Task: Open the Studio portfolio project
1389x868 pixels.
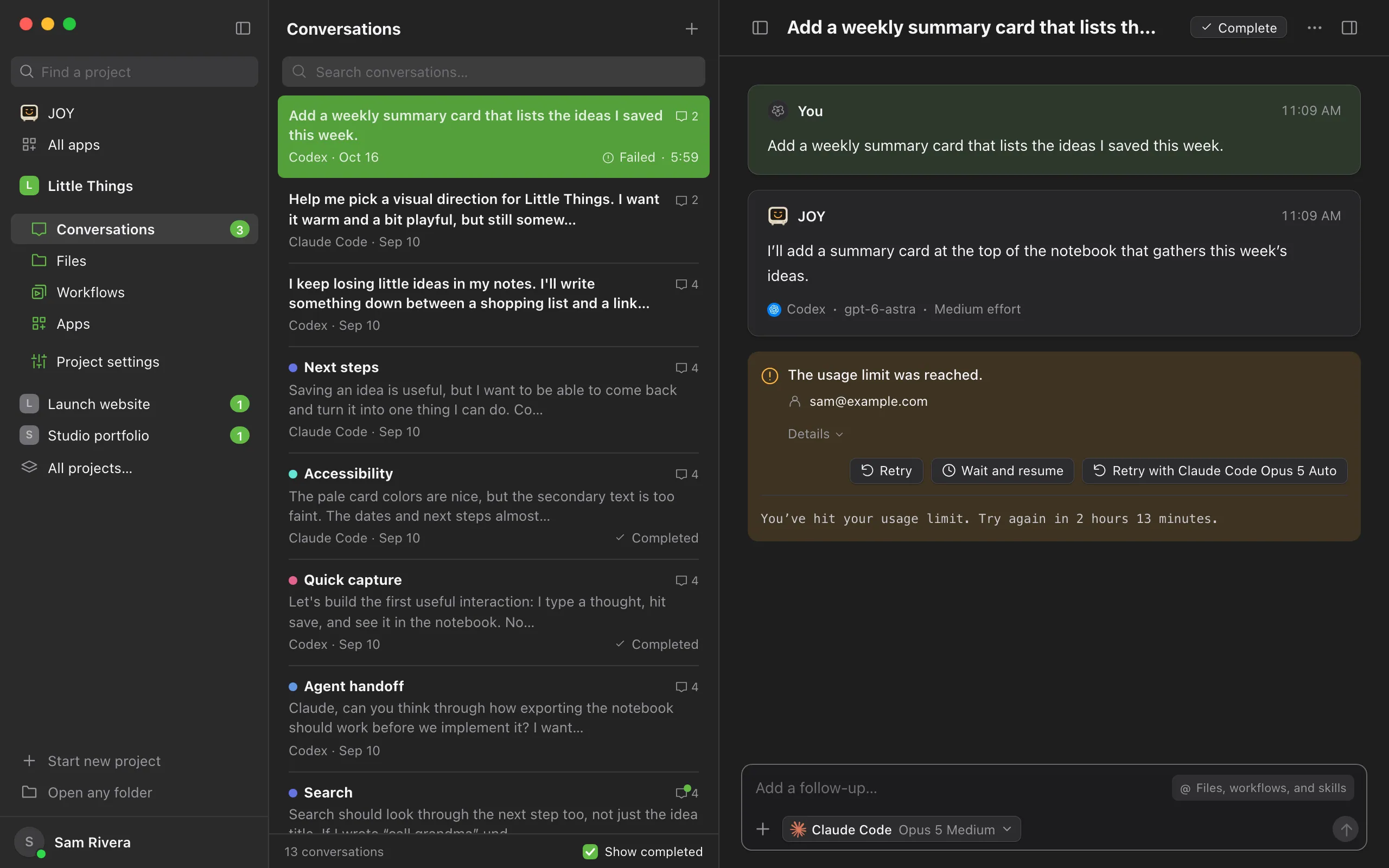Action: click(135, 436)
